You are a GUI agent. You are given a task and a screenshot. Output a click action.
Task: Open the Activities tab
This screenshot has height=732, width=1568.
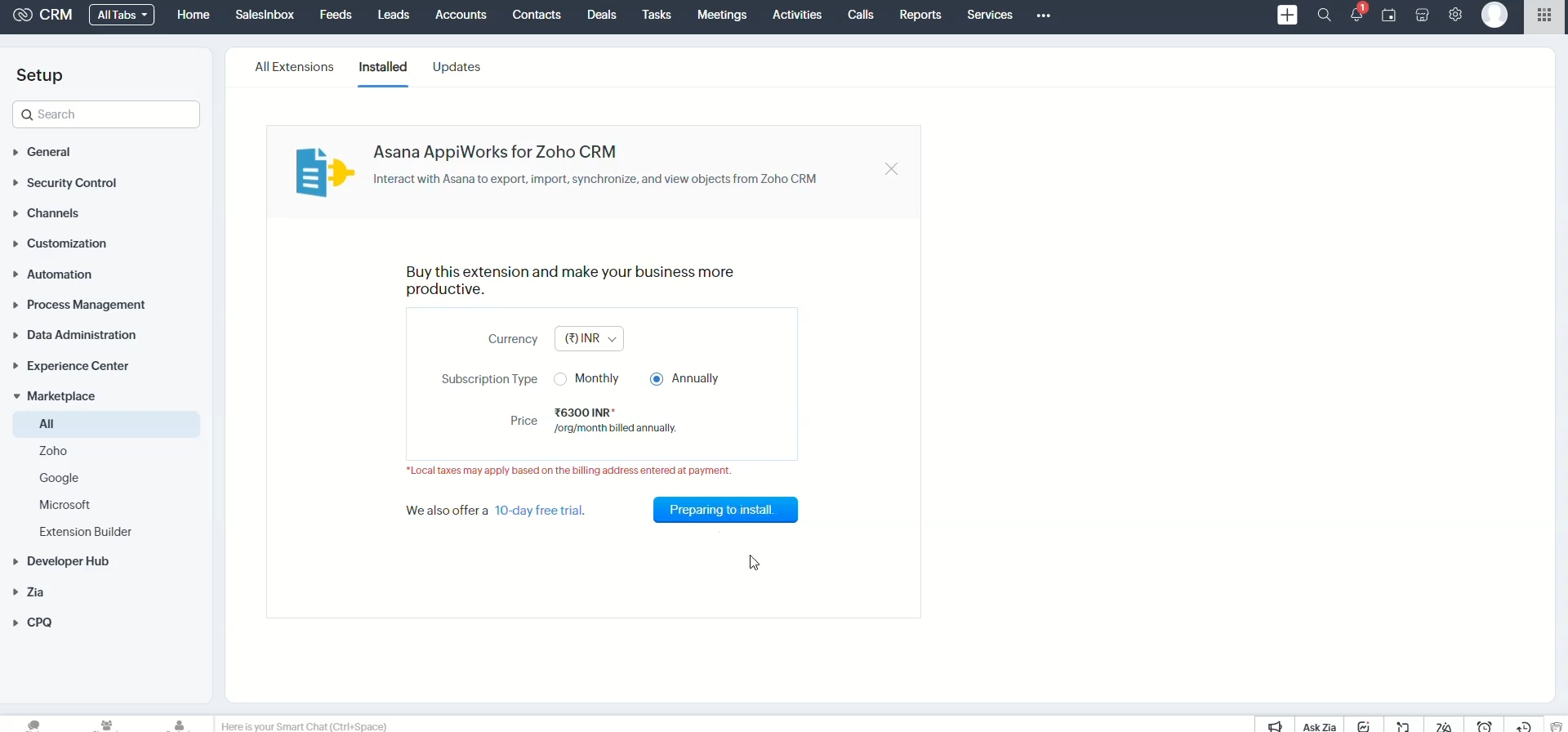click(797, 15)
